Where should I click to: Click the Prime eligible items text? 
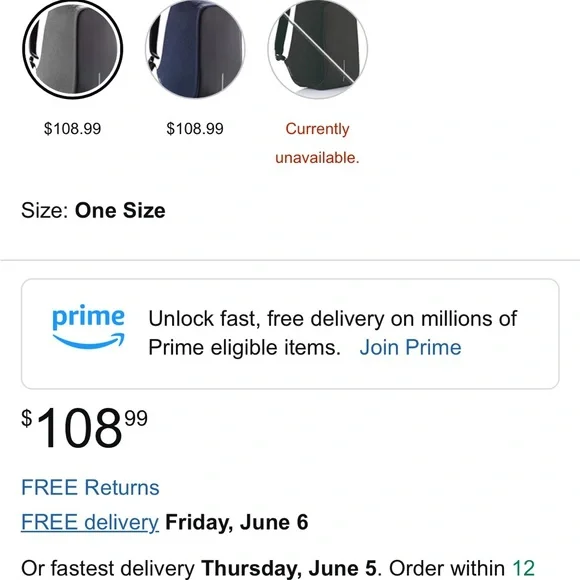[x=245, y=348]
